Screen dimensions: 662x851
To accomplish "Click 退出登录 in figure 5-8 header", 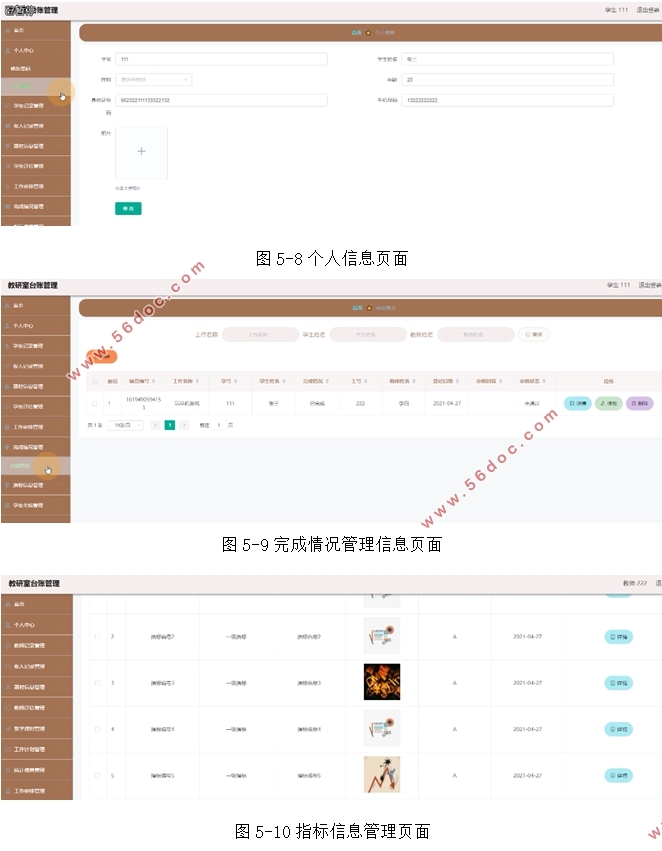I will point(648,10).
